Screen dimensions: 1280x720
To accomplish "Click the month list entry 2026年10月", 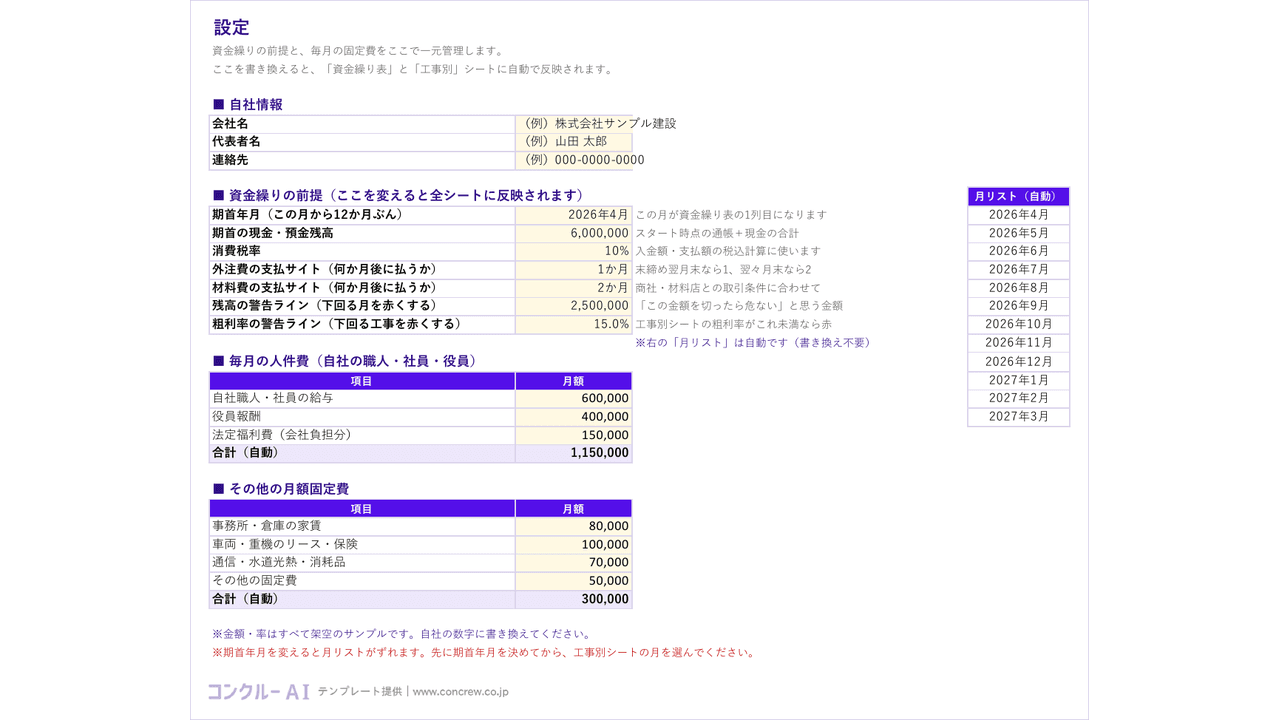I will 1019,325.
